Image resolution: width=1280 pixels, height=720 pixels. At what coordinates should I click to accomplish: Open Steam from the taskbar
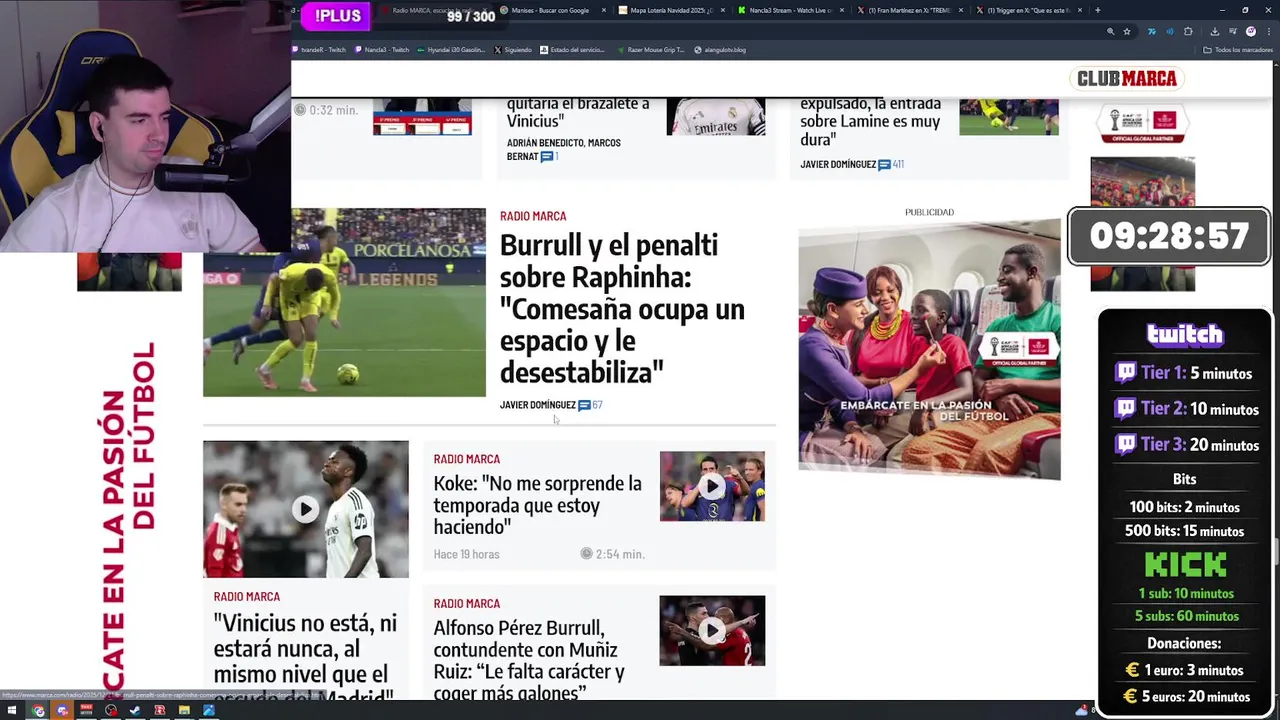point(135,711)
